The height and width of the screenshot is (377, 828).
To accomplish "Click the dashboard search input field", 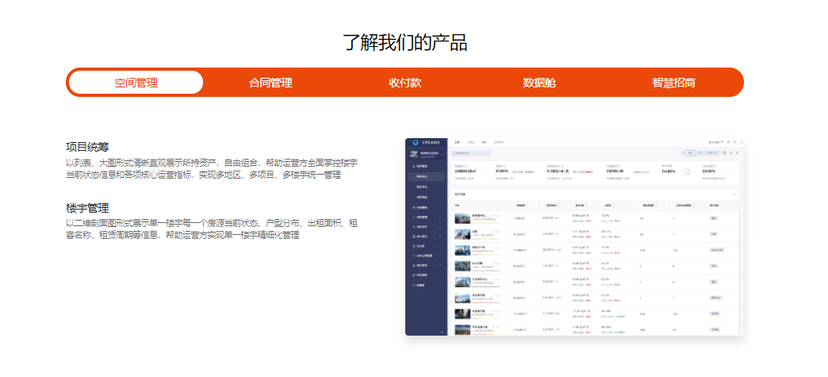I will [471, 153].
